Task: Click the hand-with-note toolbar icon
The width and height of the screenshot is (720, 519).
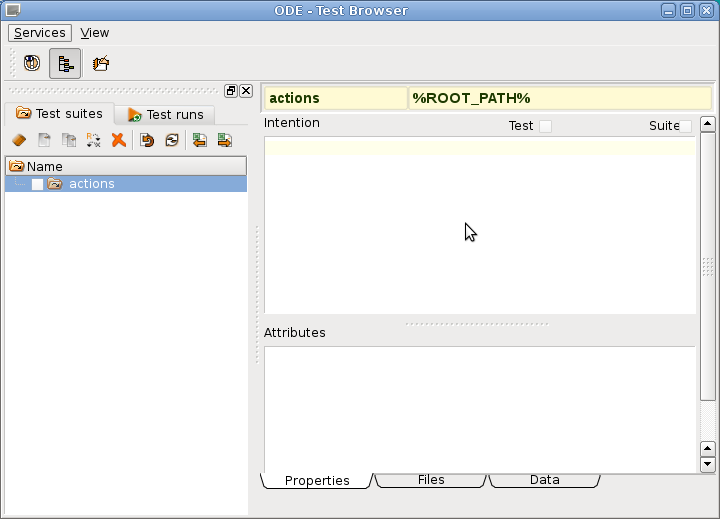Action: tap(100, 64)
